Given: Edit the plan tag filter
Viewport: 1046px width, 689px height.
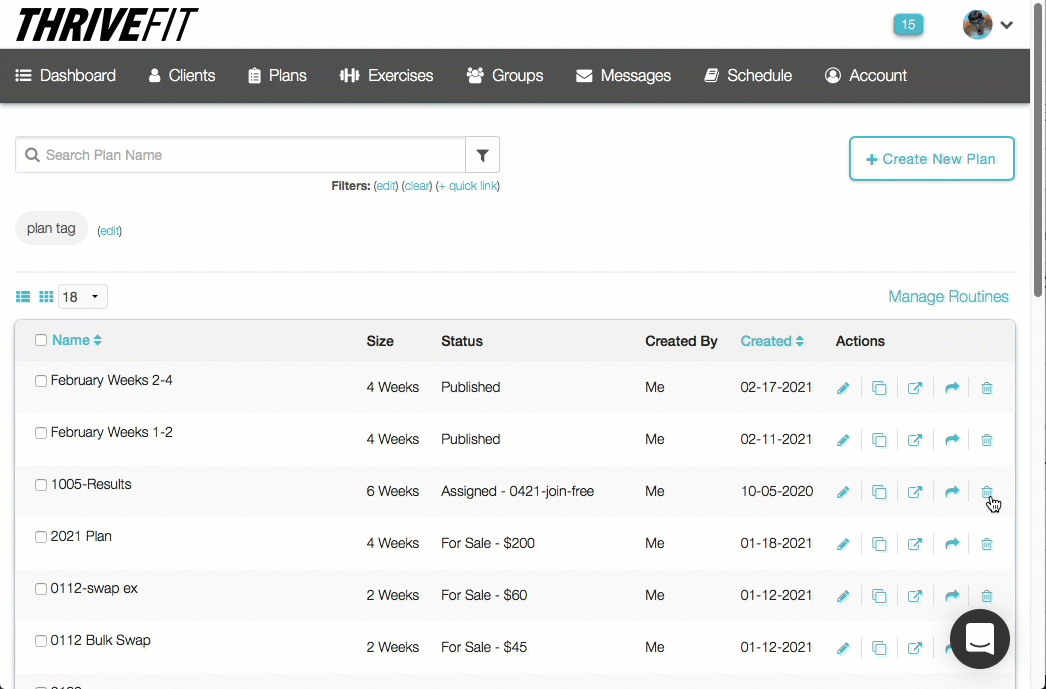Looking at the screenshot, I should click(109, 231).
